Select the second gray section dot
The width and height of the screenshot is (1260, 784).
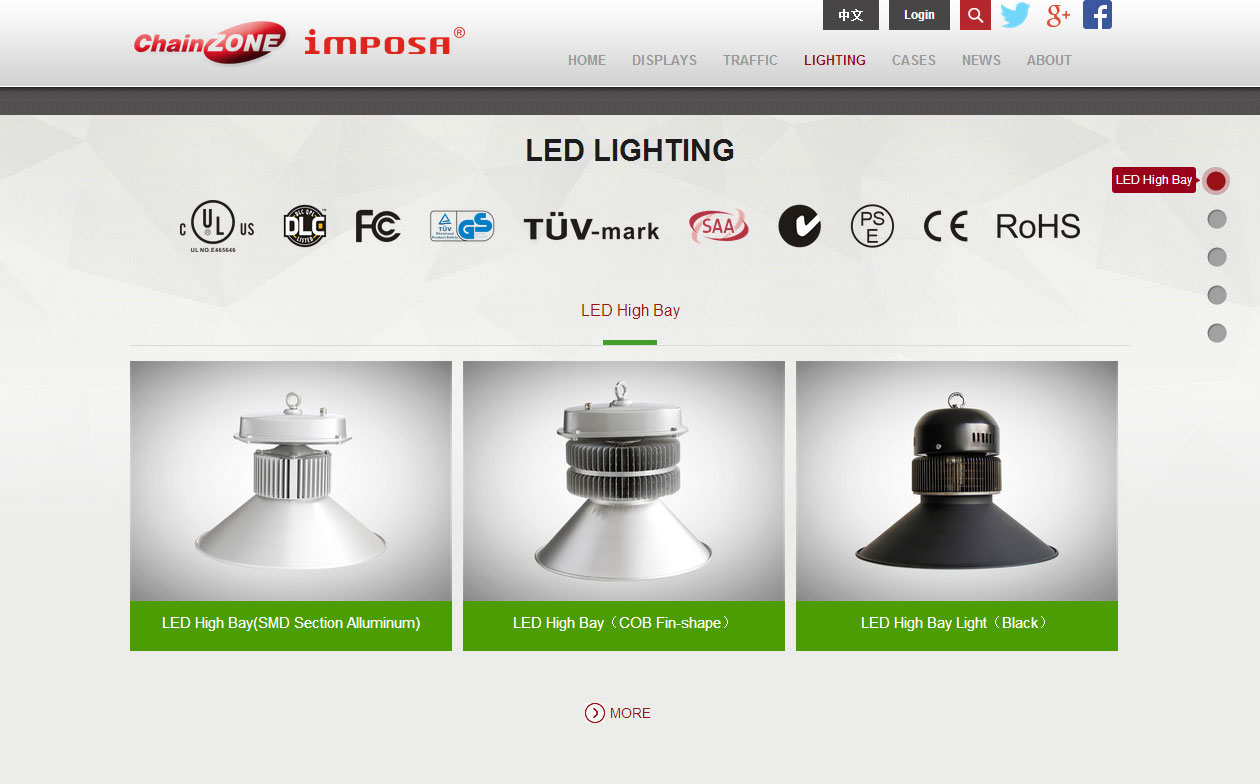(x=1217, y=219)
